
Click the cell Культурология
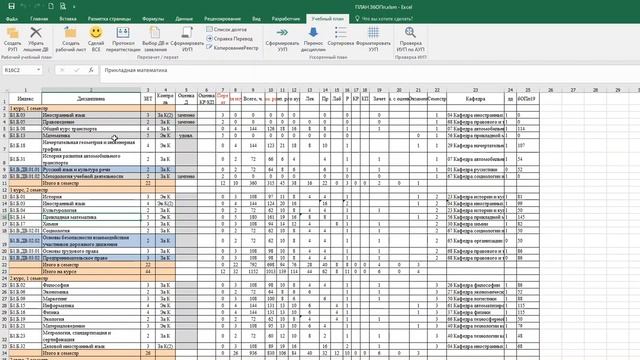tap(91, 210)
